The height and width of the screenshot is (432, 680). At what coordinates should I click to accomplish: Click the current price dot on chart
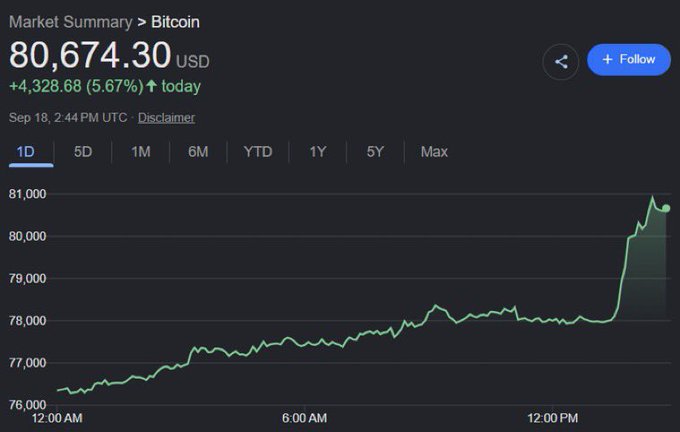click(x=666, y=209)
